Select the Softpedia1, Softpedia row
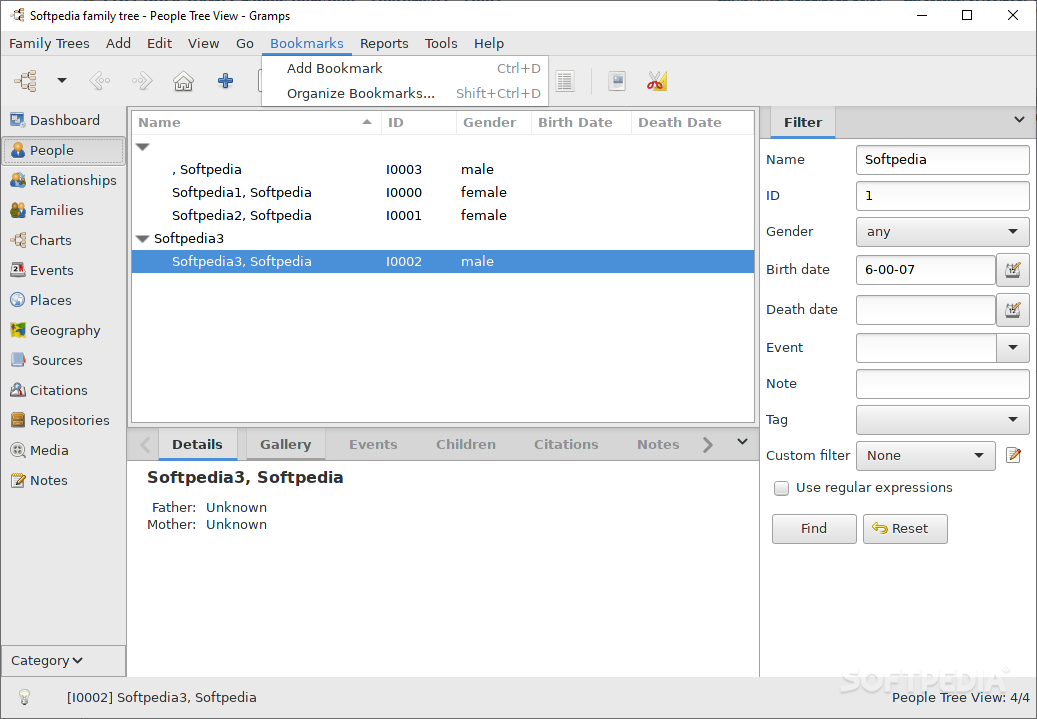The height and width of the screenshot is (719, 1037). click(x=442, y=192)
